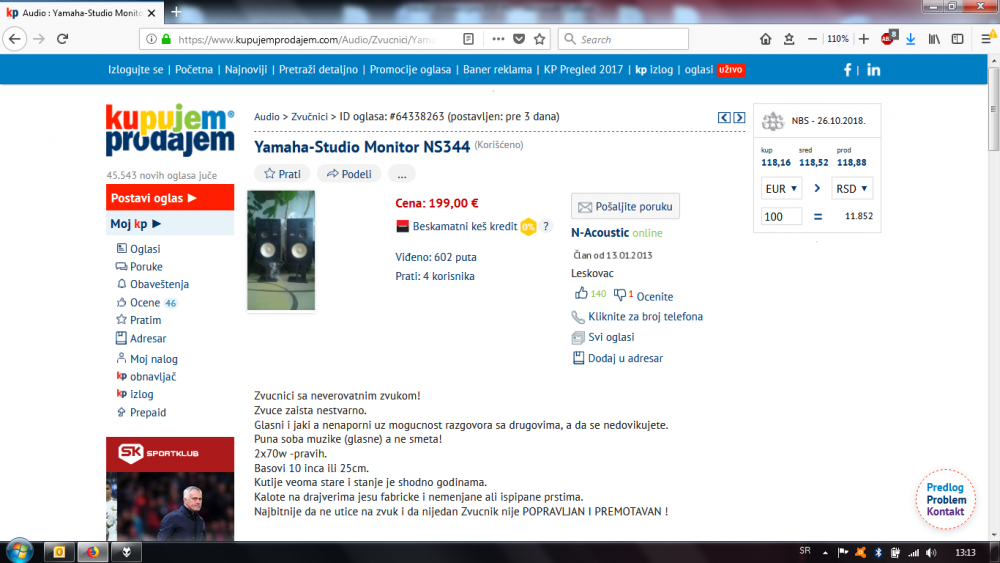The width and height of the screenshot is (1000, 563).
Task: Open Firefox reader view icon
Action: tap(469, 39)
